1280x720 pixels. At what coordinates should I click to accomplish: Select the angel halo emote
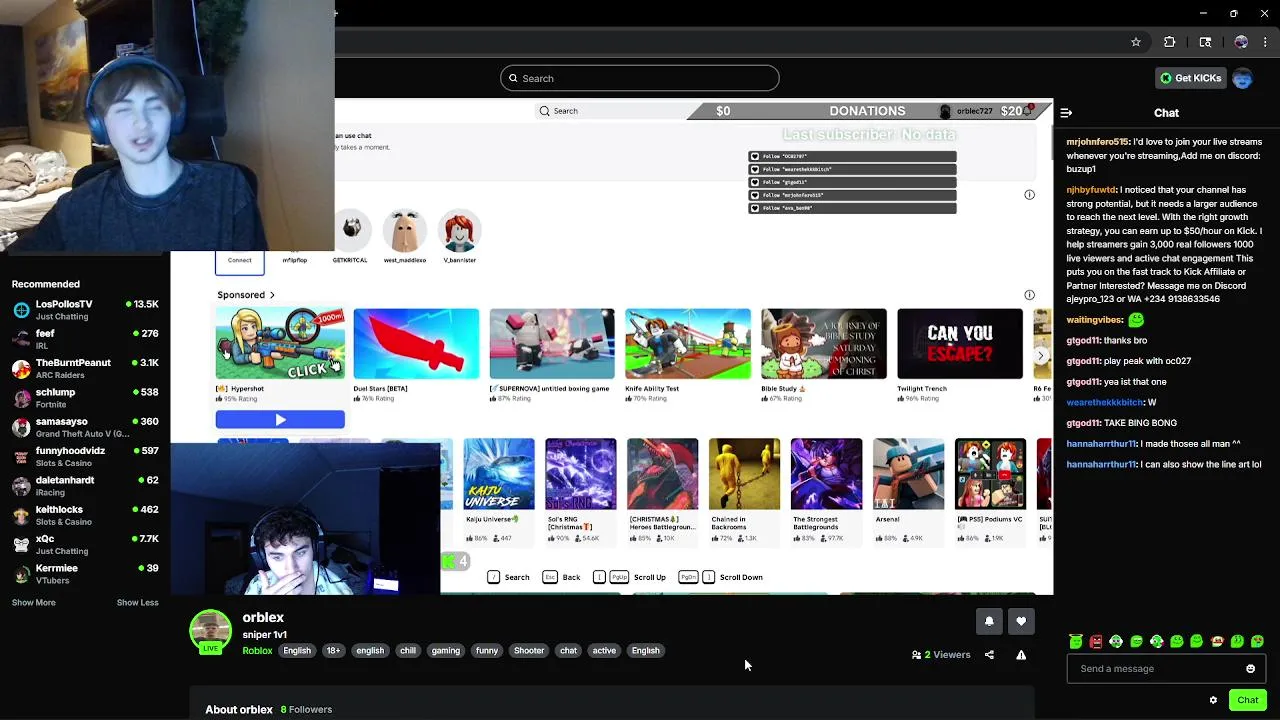click(1076, 641)
